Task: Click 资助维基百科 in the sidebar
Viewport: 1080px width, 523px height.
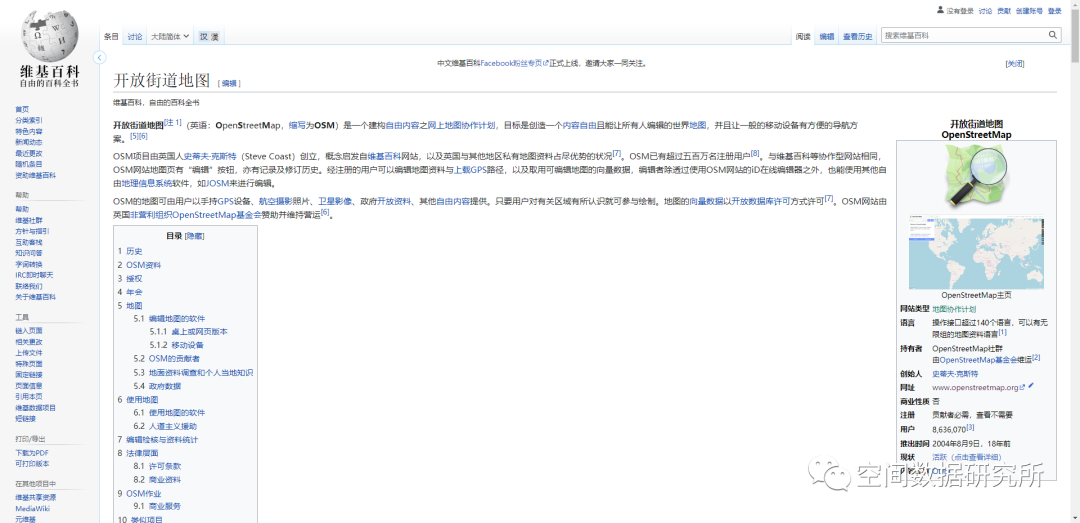Action: click(36, 176)
